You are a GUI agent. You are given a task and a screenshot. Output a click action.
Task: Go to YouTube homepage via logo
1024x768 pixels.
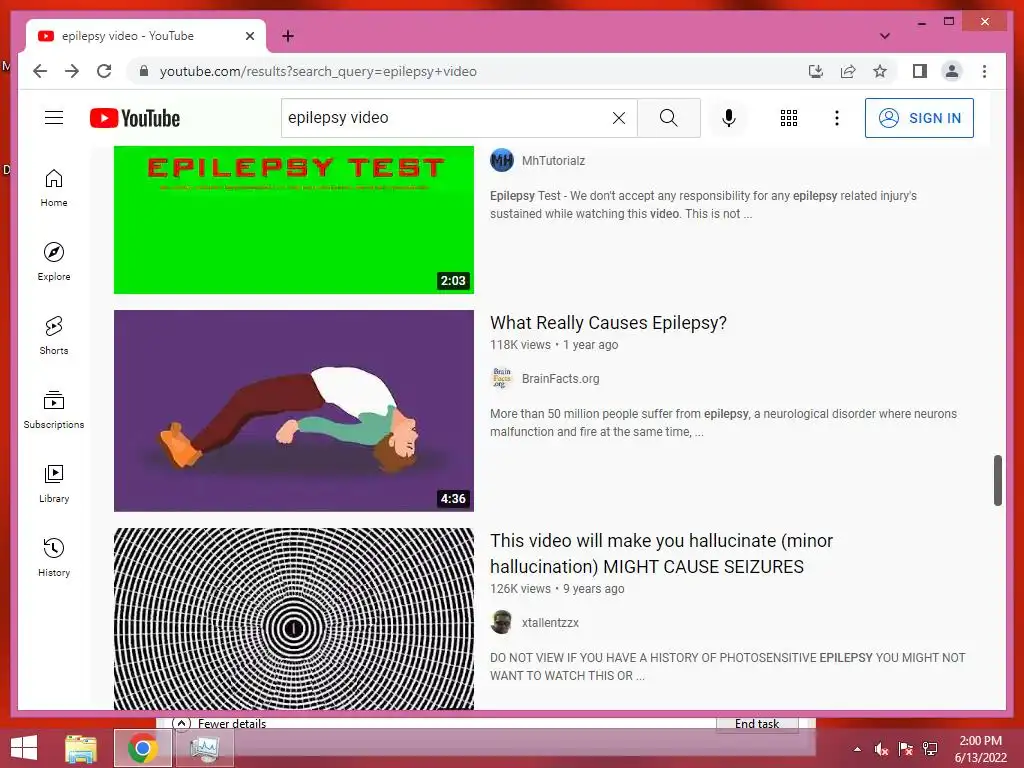135,118
